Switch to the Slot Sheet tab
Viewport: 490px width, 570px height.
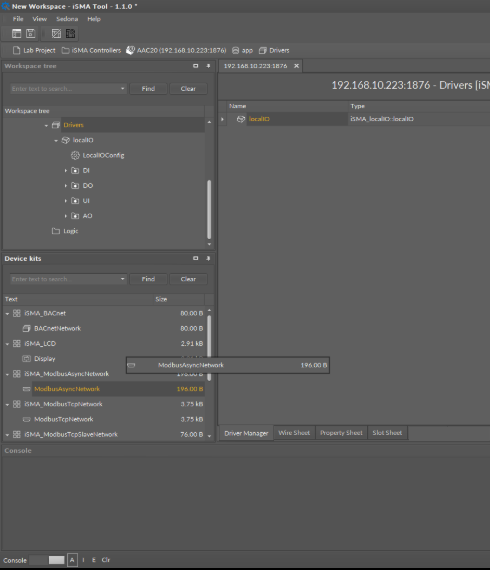pos(387,433)
